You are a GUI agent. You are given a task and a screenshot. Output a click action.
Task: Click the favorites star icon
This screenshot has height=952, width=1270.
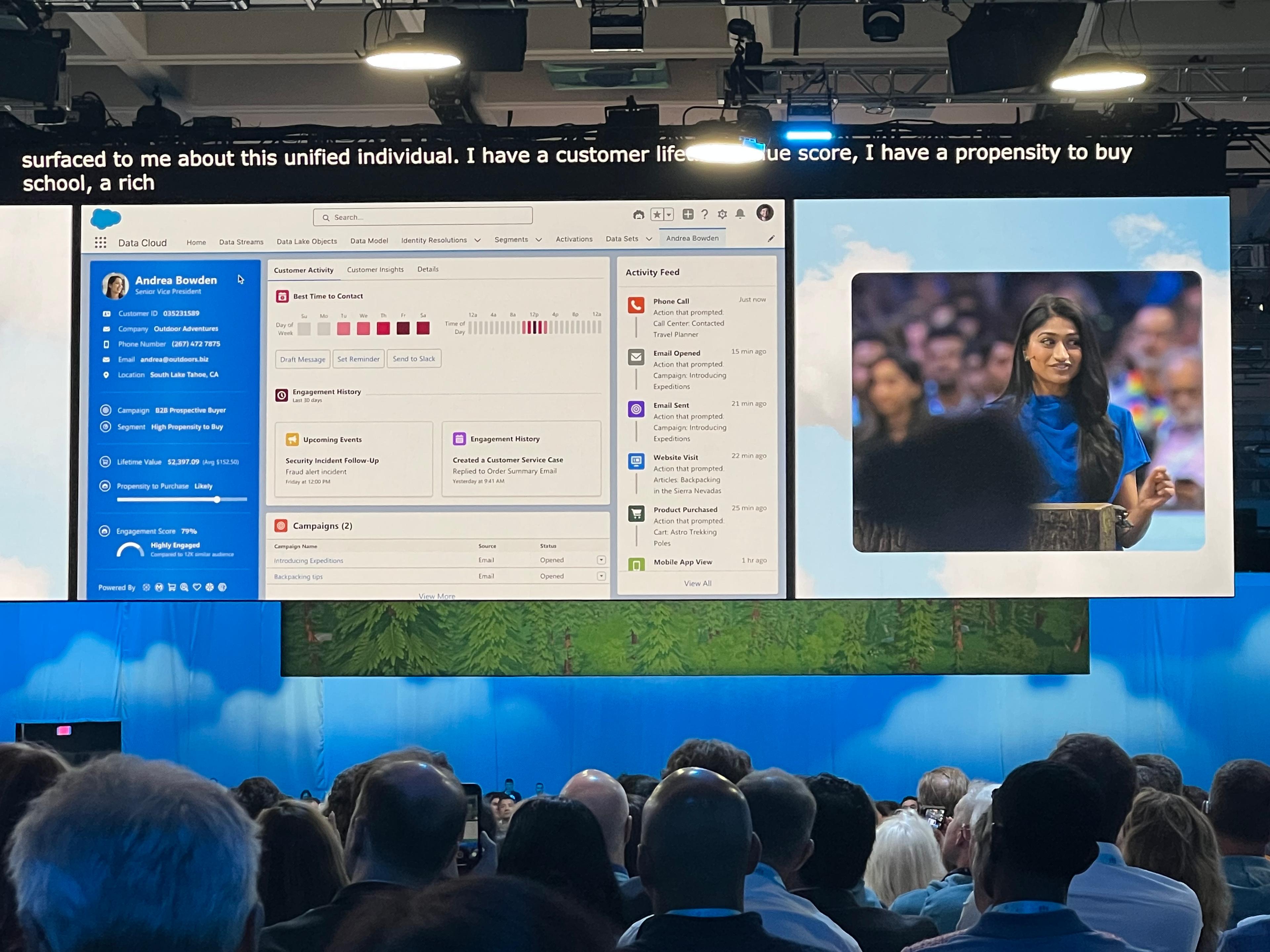click(657, 215)
